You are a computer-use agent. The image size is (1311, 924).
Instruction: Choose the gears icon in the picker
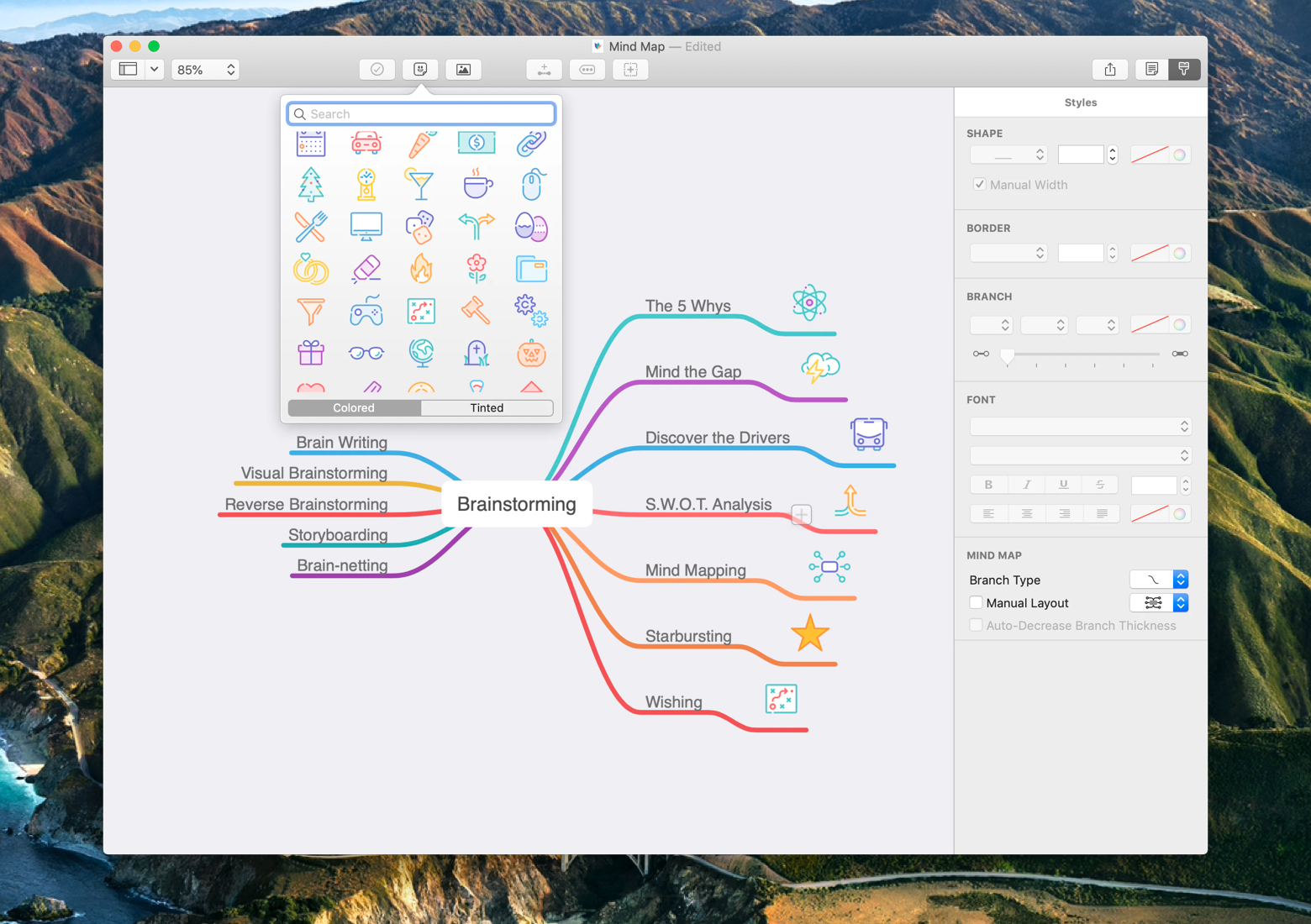click(531, 311)
